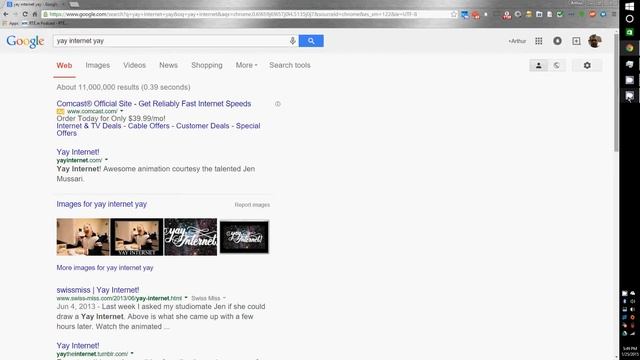
Task: Click the browser address bar
Action: tap(245, 14)
